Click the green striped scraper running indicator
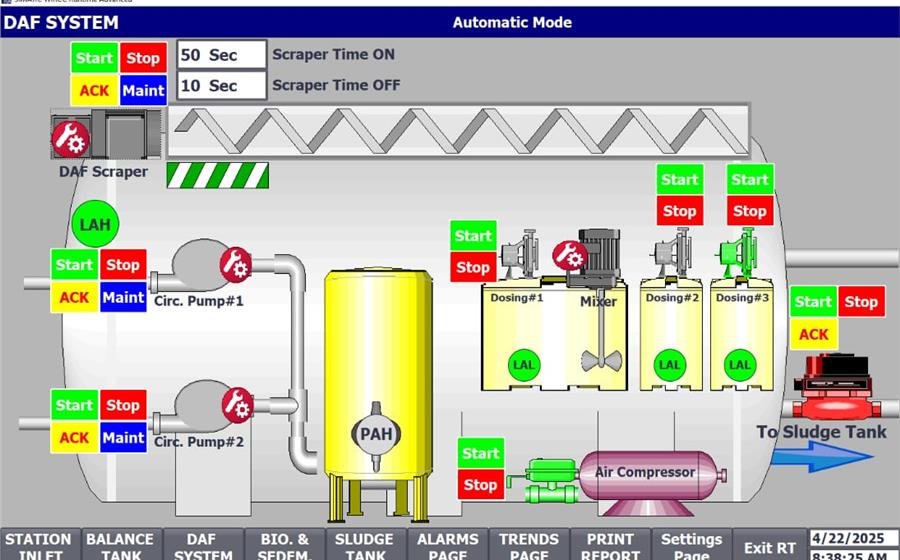 coord(218,176)
